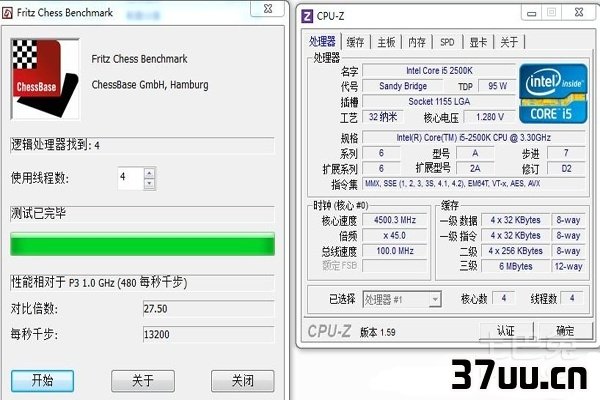Click the 开始 button to start benchmark
Screen dimensions: 600x400
click(42, 380)
